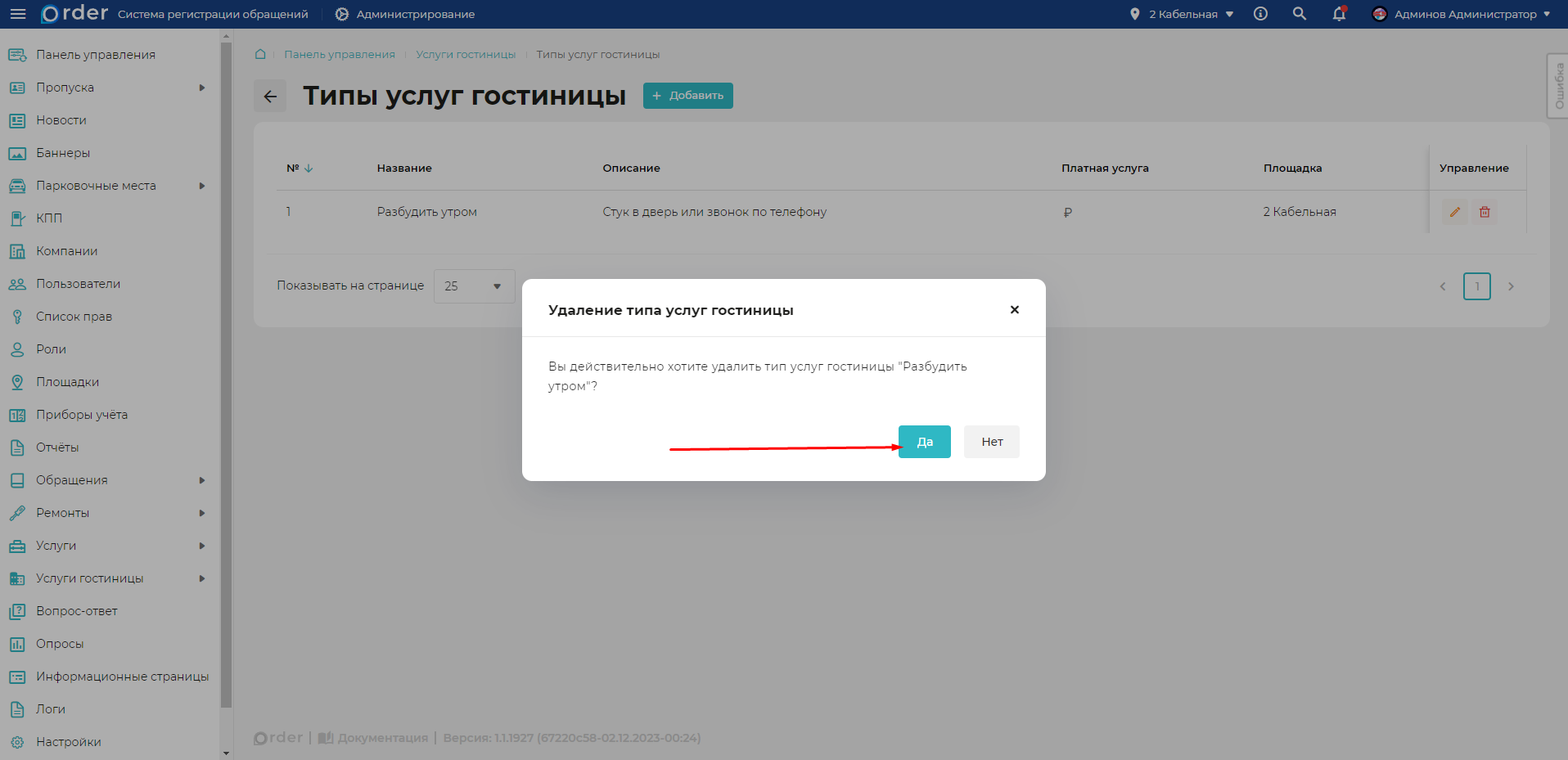
Task: Click the Добавить button
Action: click(687, 96)
